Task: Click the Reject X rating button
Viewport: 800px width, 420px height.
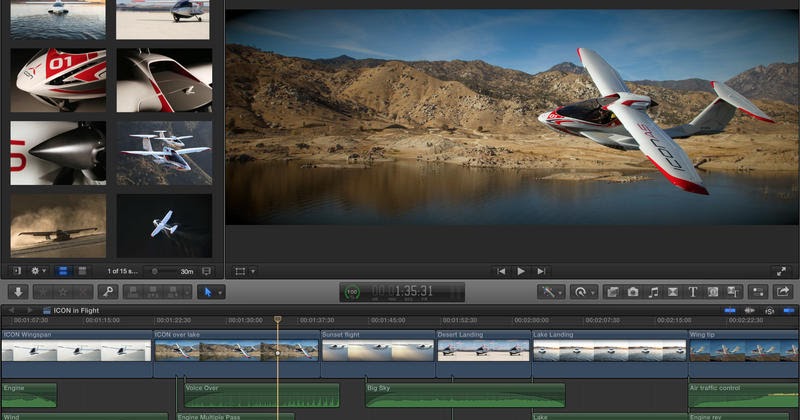Action: 83,292
